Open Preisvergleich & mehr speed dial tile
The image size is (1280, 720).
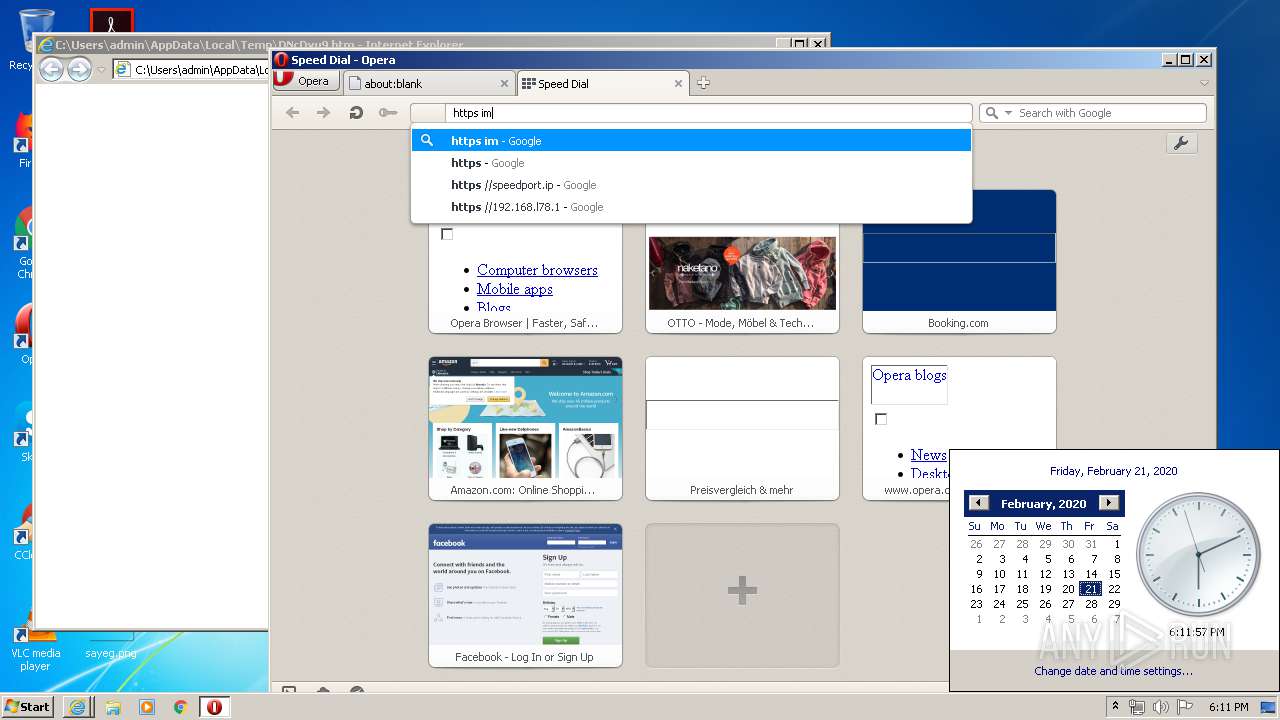[x=742, y=428]
